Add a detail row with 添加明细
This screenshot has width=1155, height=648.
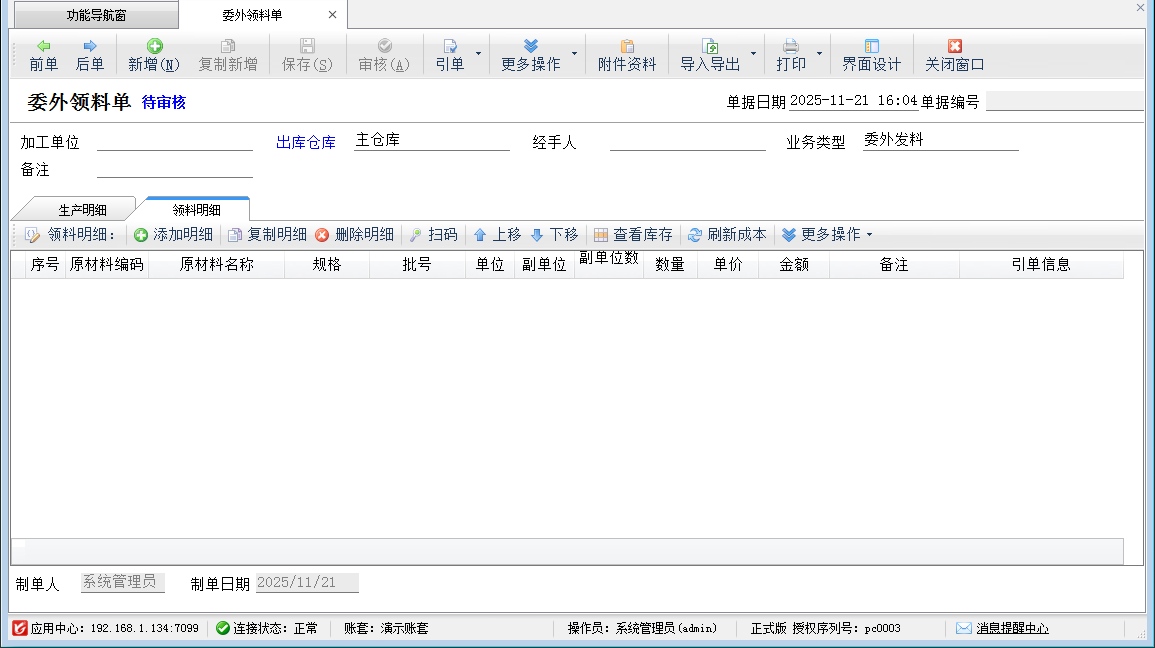[x=173, y=235]
